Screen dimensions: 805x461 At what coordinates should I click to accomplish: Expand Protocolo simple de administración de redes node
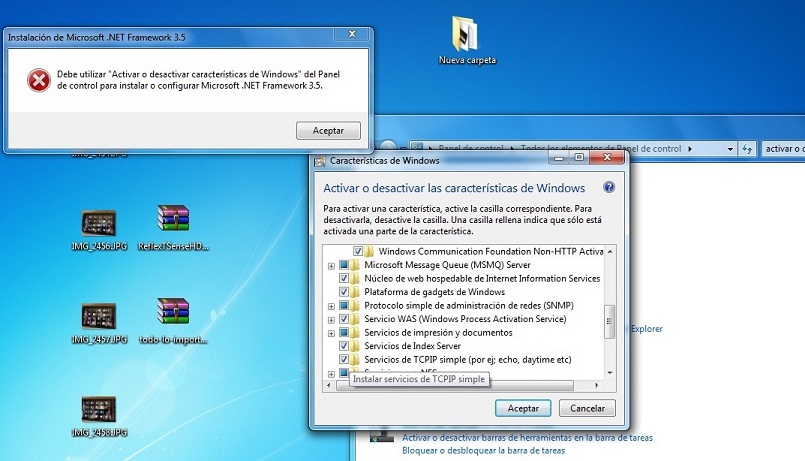click(x=331, y=306)
